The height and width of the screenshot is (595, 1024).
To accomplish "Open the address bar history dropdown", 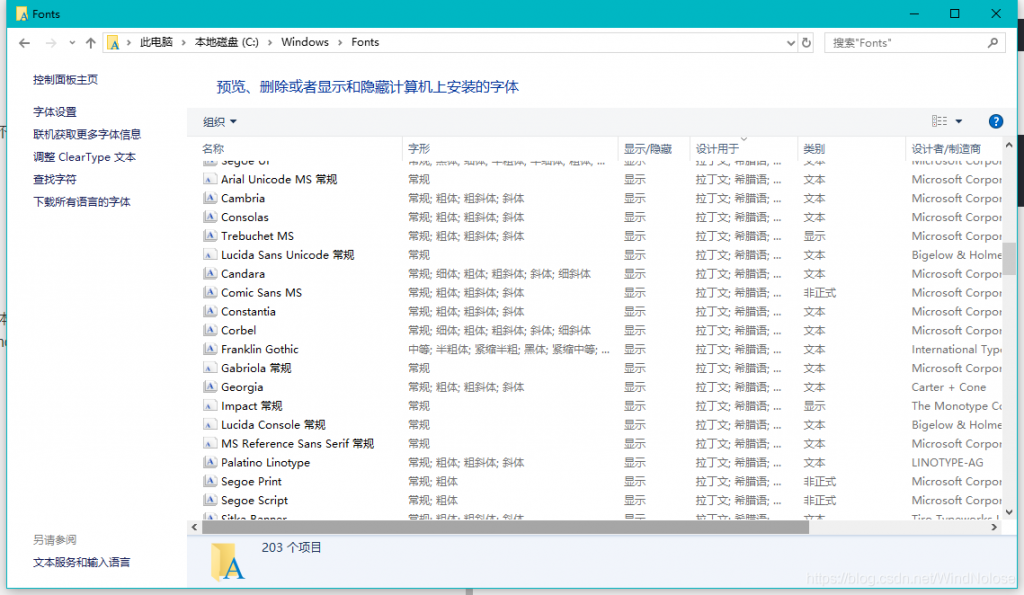I will coord(791,42).
